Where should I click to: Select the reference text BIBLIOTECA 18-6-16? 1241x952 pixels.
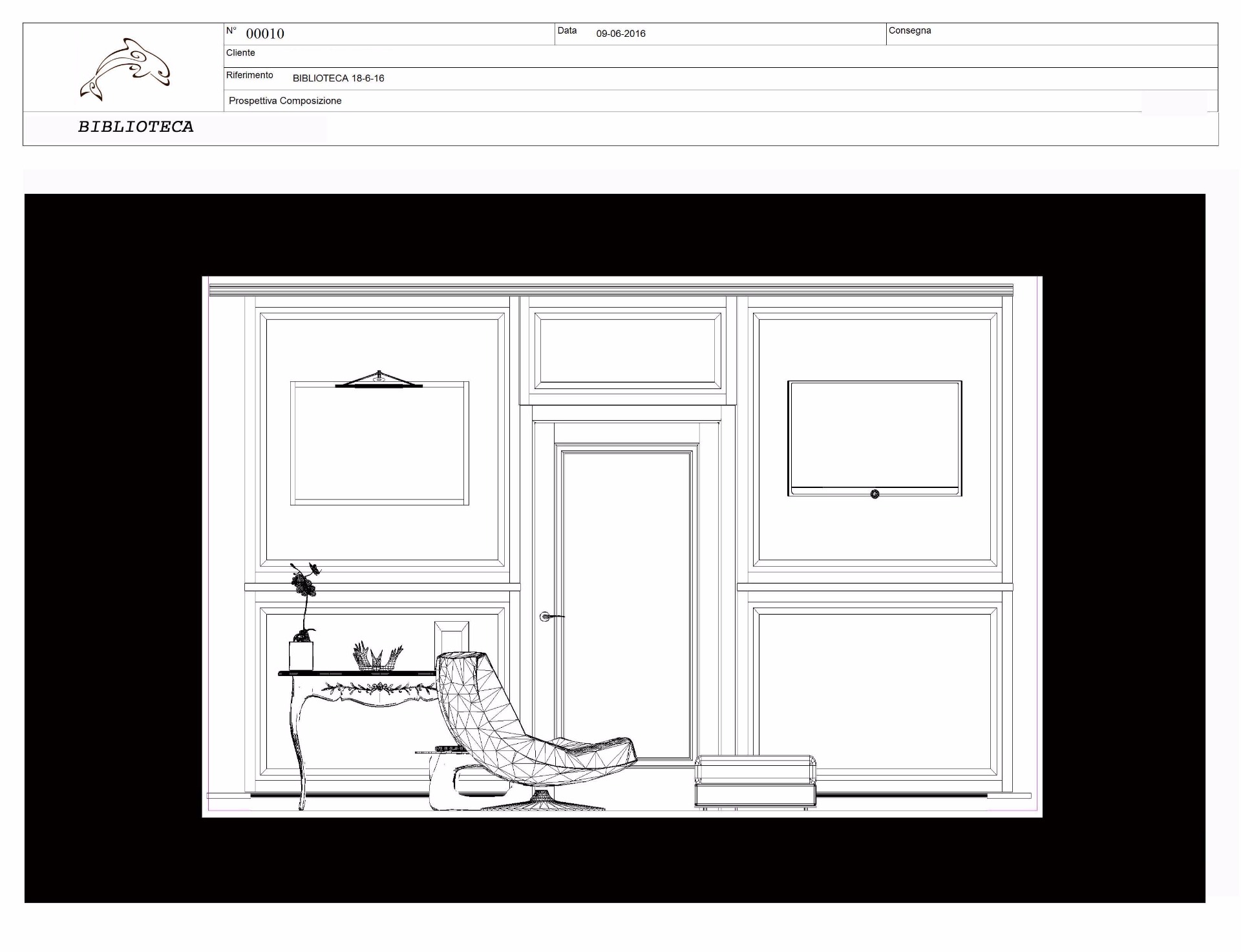[338, 78]
